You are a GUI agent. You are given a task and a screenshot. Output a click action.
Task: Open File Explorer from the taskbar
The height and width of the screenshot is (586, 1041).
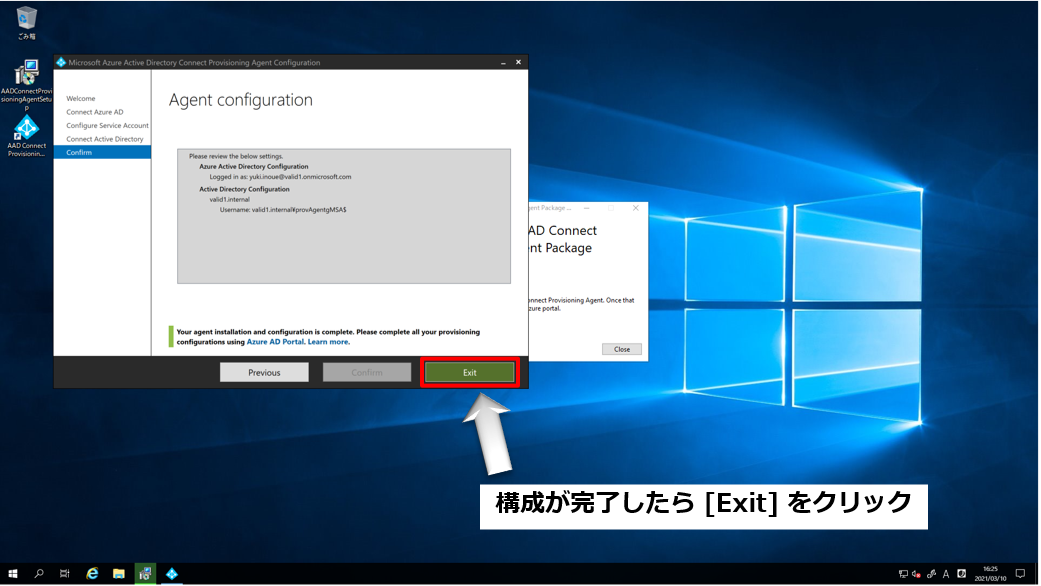tap(119, 573)
